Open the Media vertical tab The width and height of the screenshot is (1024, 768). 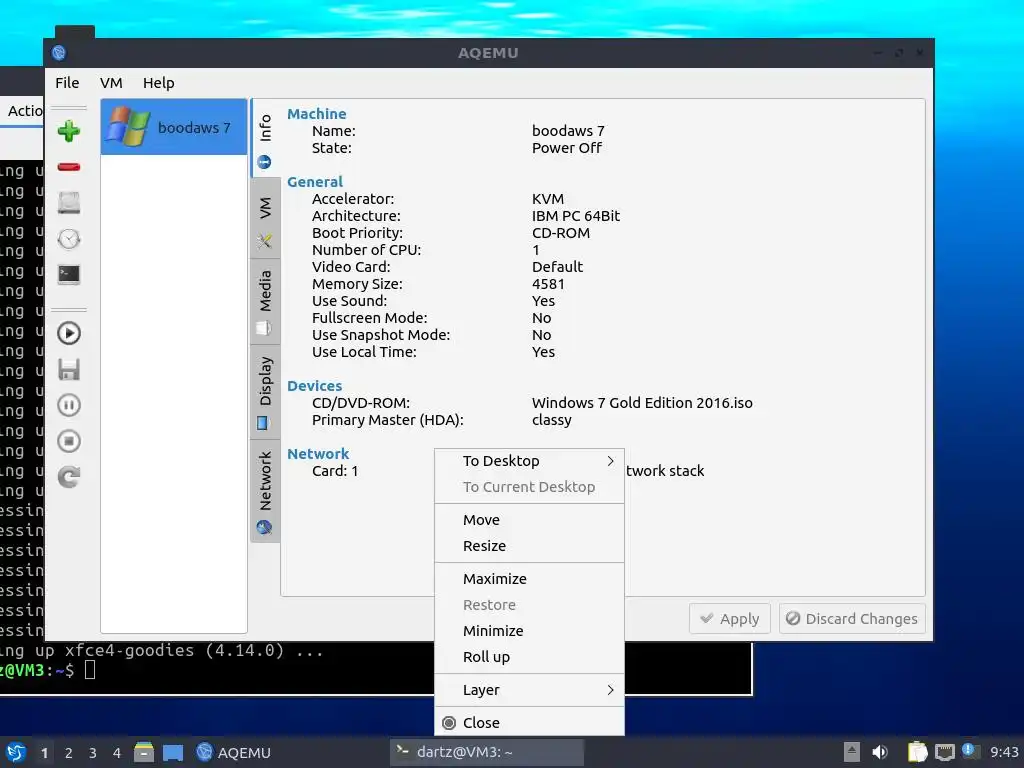(x=264, y=302)
